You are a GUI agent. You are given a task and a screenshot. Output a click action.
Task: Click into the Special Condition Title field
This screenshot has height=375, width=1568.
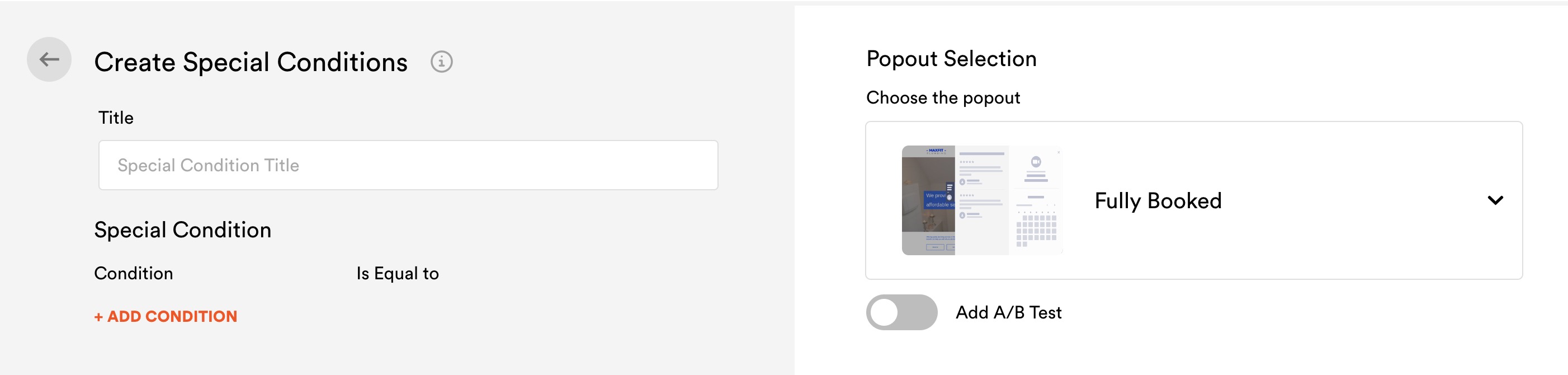point(408,165)
